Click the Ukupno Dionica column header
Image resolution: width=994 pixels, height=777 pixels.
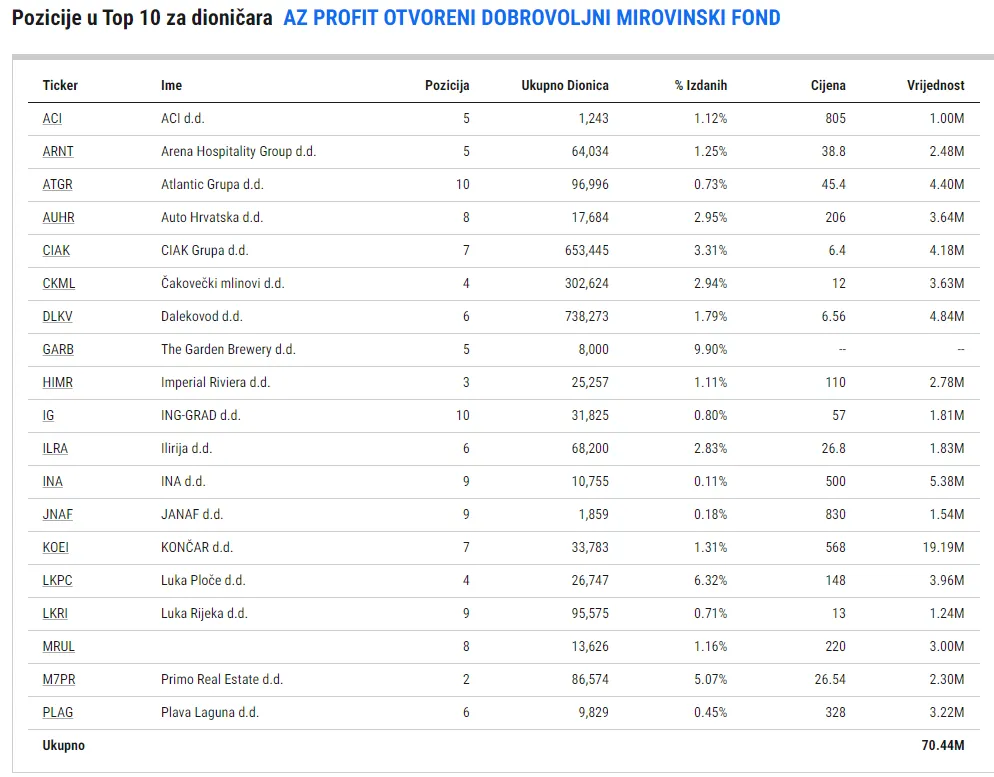tap(565, 86)
